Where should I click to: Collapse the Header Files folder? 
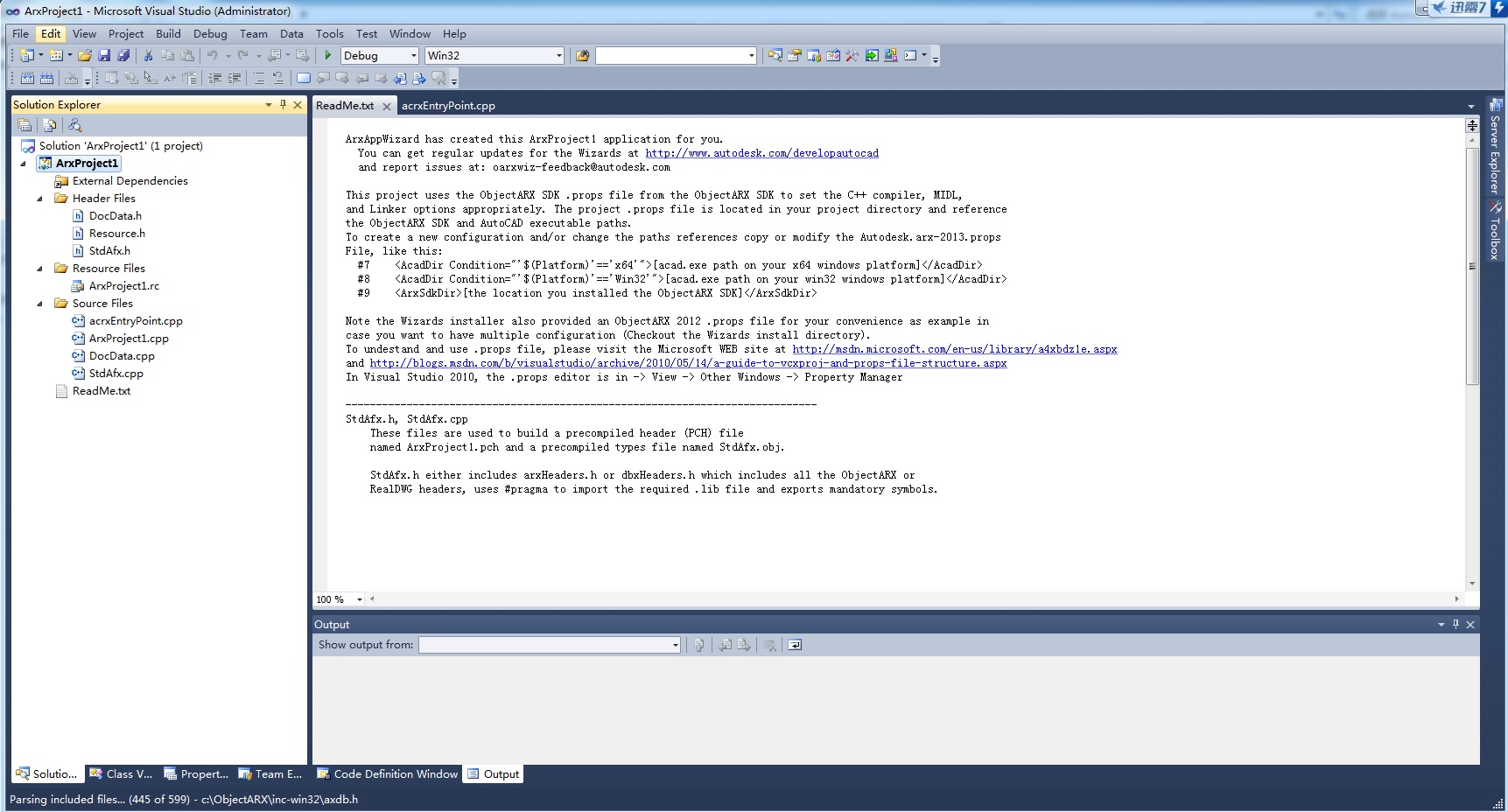click(x=40, y=199)
